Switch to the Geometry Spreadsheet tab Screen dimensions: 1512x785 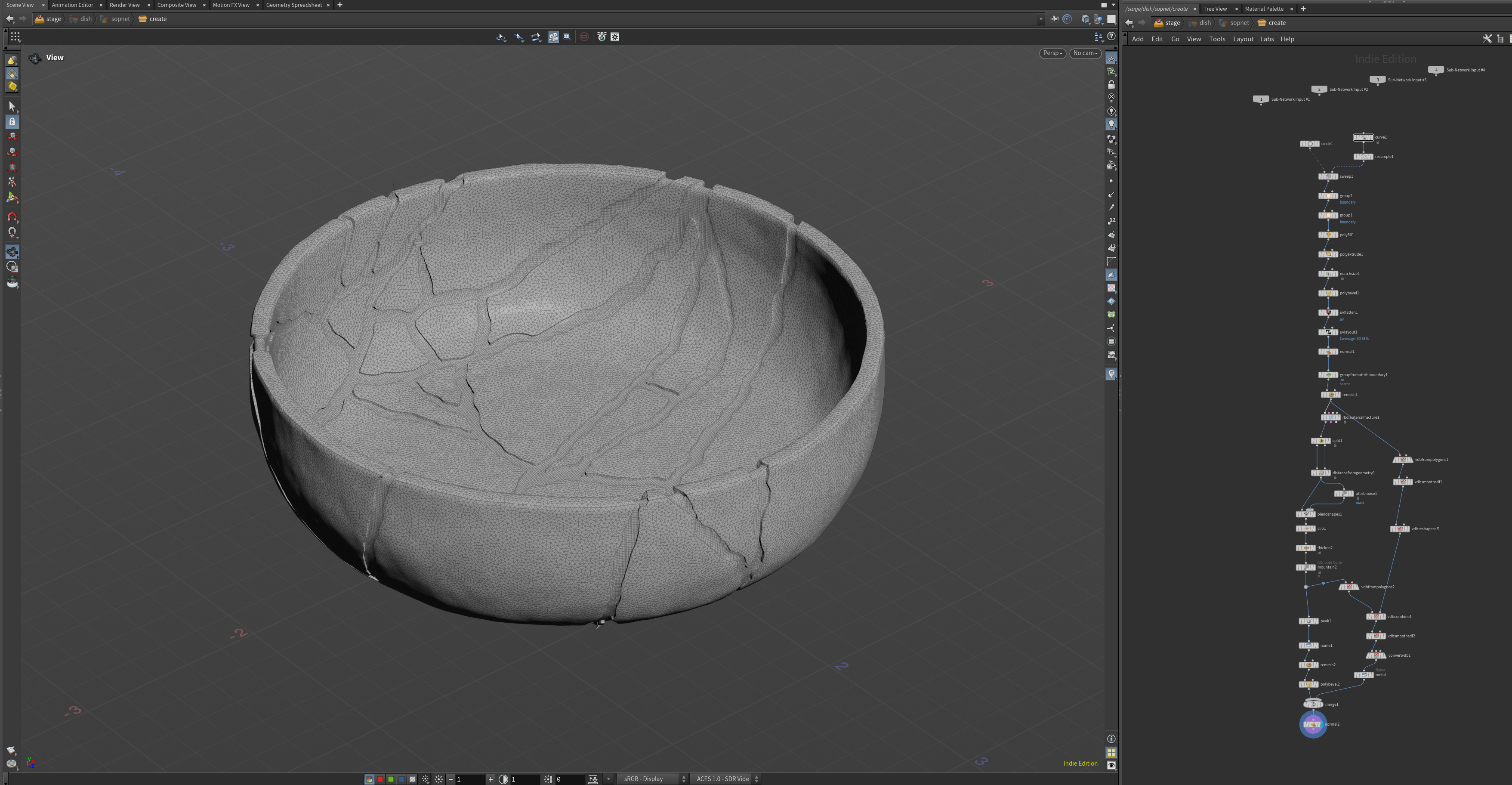[293, 5]
